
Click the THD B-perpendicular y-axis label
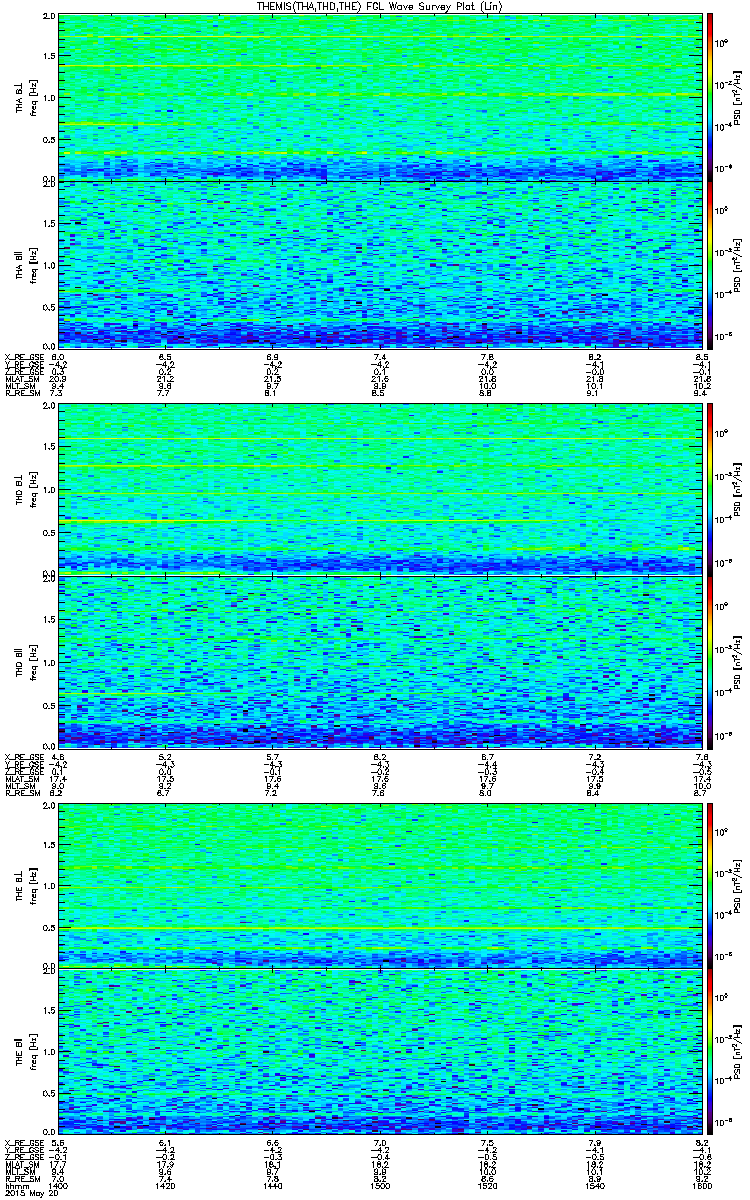click(19, 490)
